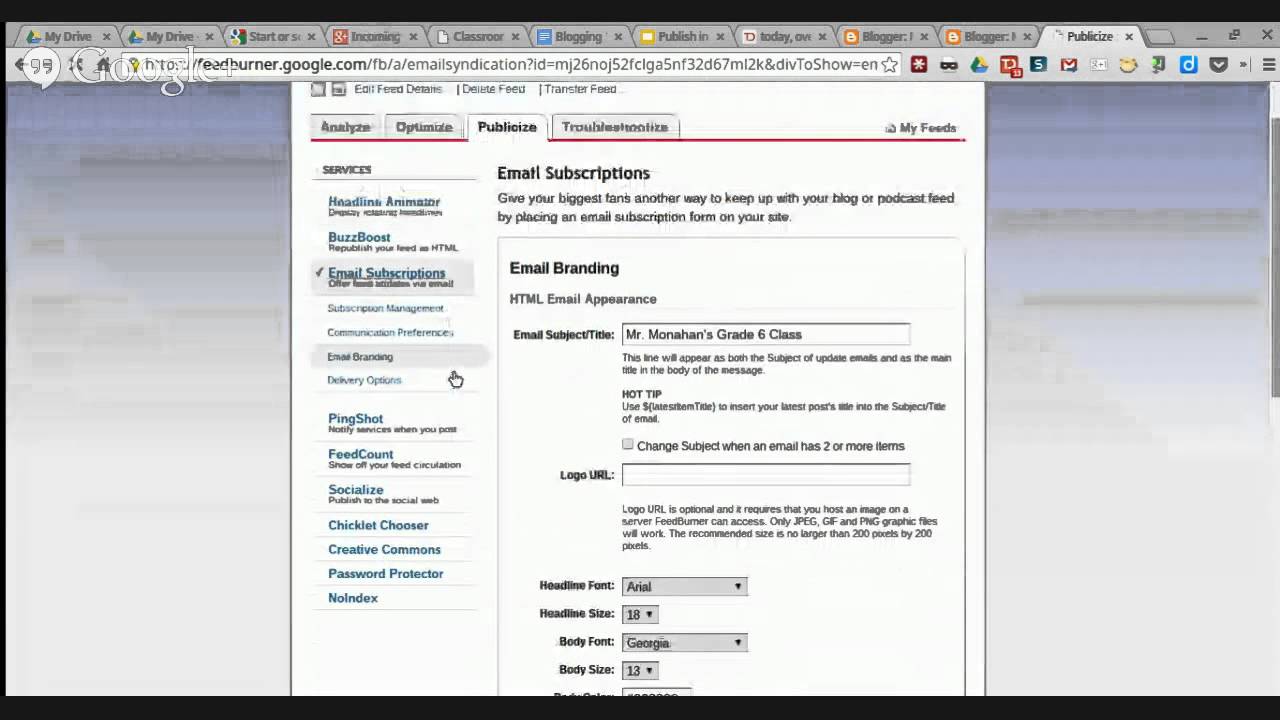Viewport: 1280px width, 720px height.
Task: Click the small icon at far left of feed links
Action: [318, 89]
